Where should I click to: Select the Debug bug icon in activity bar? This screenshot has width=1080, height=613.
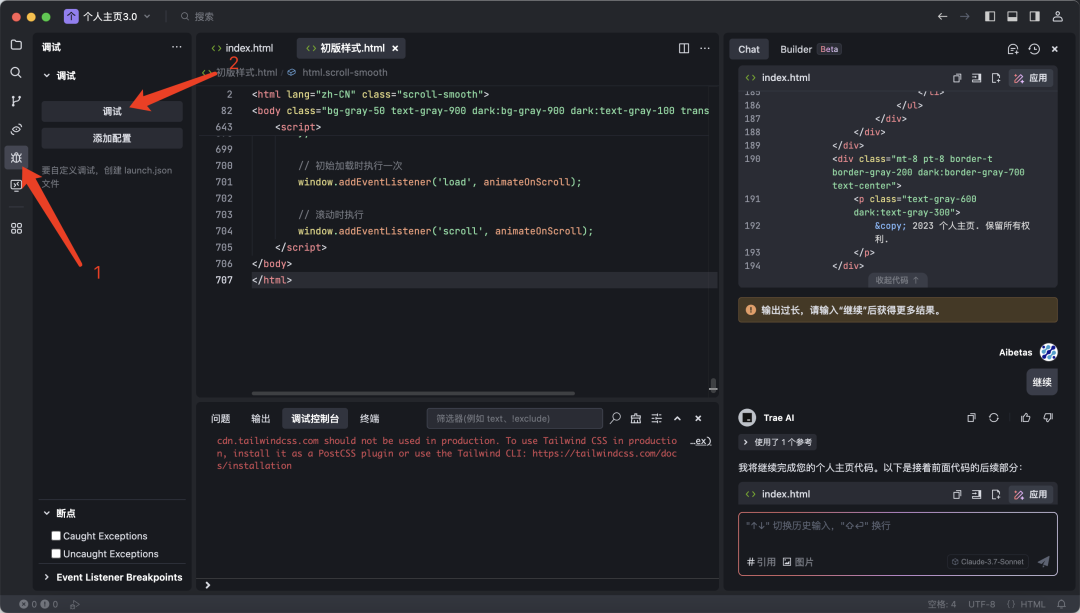[x=16, y=157]
